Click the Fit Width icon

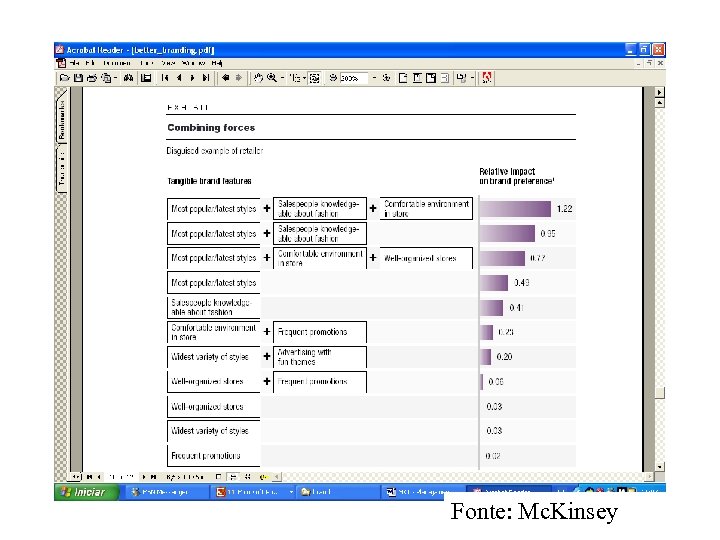(431, 78)
